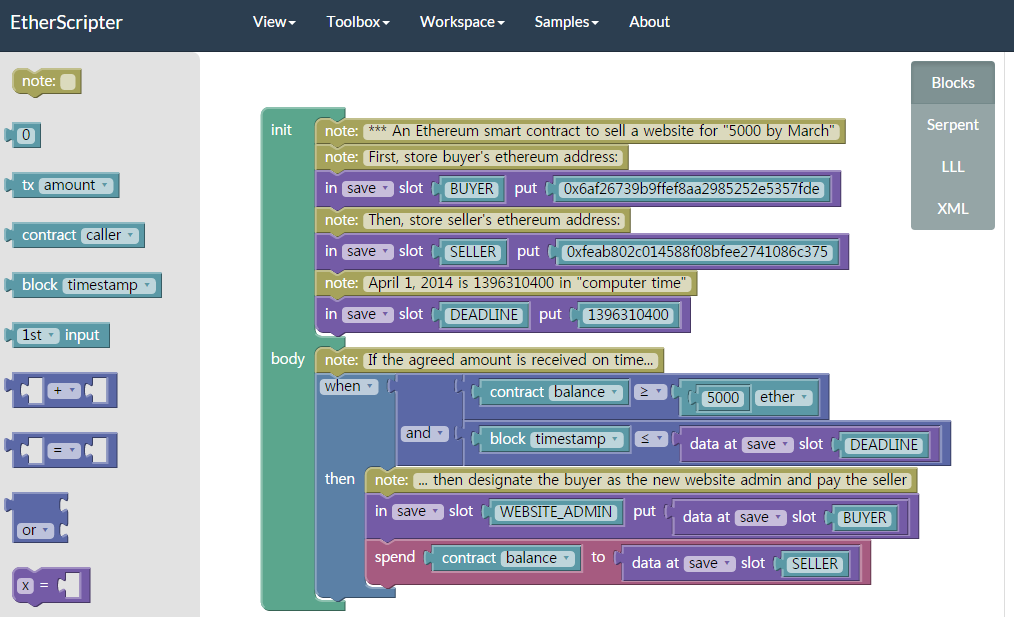Change the 'when' condition dropdown
The height and width of the screenshot is (617, 1014).
349,386
